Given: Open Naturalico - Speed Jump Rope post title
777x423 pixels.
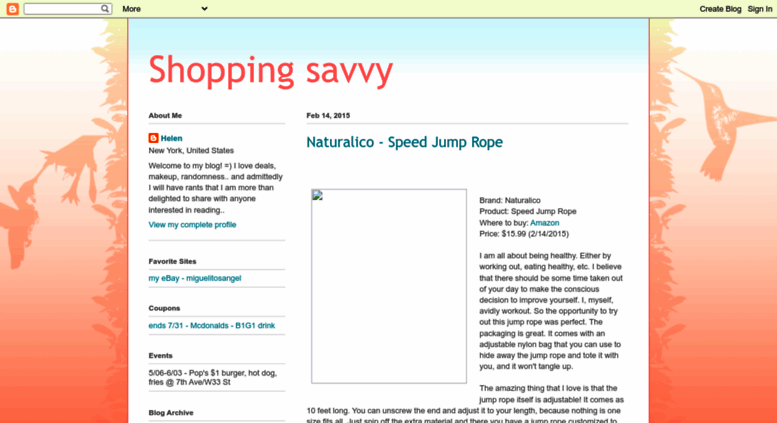Looking at the screenshot, I should [x=404, y=142].
